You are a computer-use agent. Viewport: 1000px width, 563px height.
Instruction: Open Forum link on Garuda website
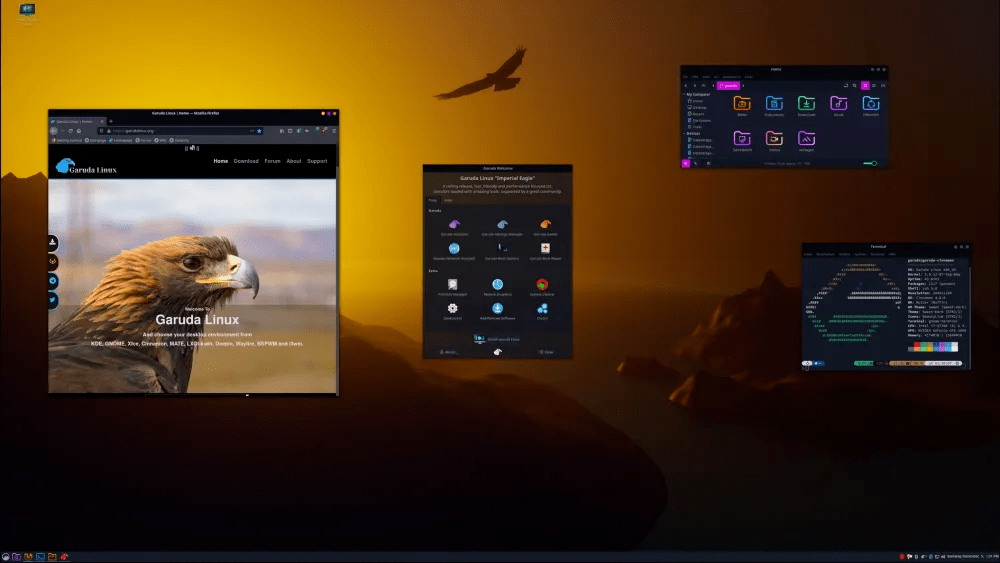coord(272,161)
